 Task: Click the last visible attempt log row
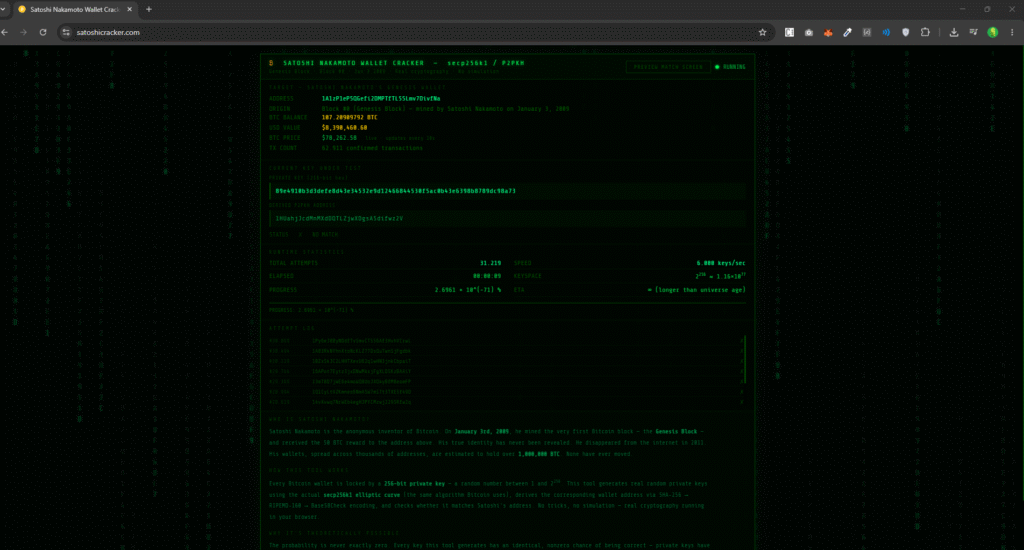[x=503, y=402]
